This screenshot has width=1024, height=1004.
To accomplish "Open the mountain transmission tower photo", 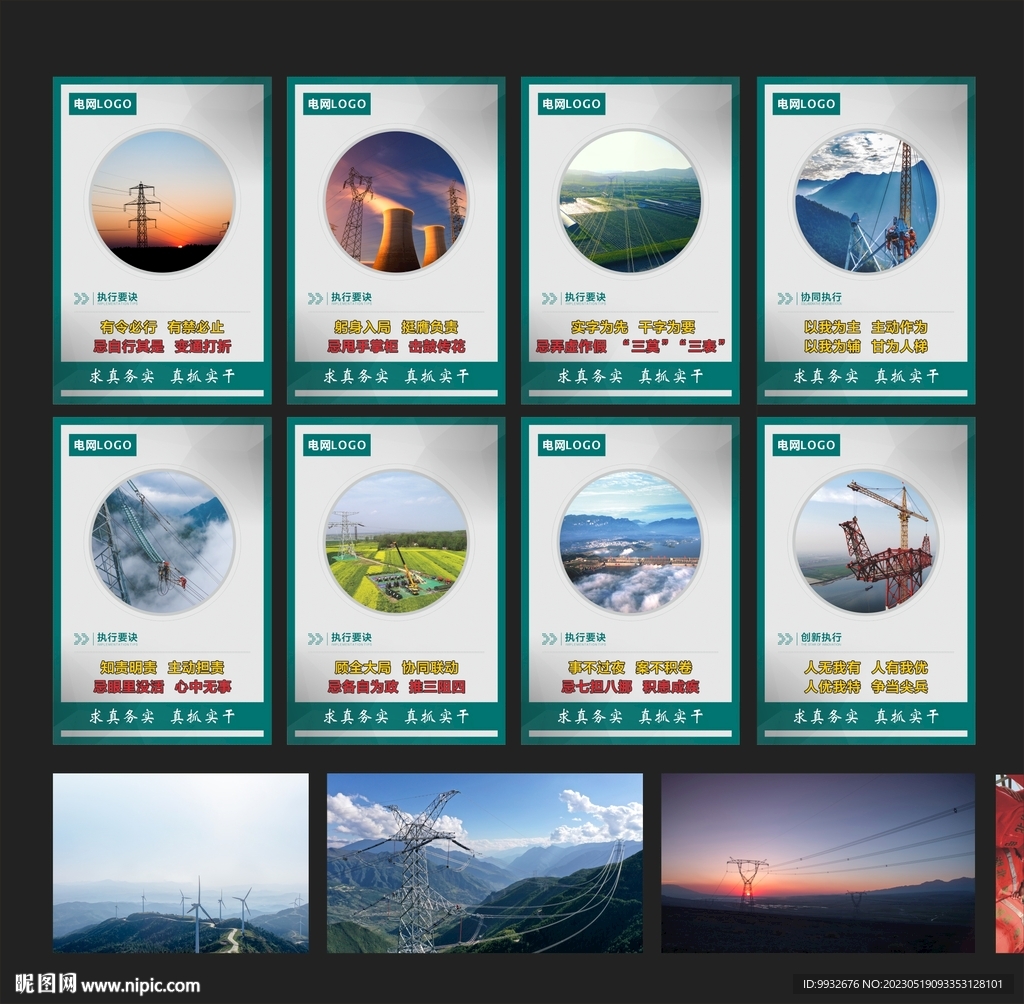I will [485, 863].
